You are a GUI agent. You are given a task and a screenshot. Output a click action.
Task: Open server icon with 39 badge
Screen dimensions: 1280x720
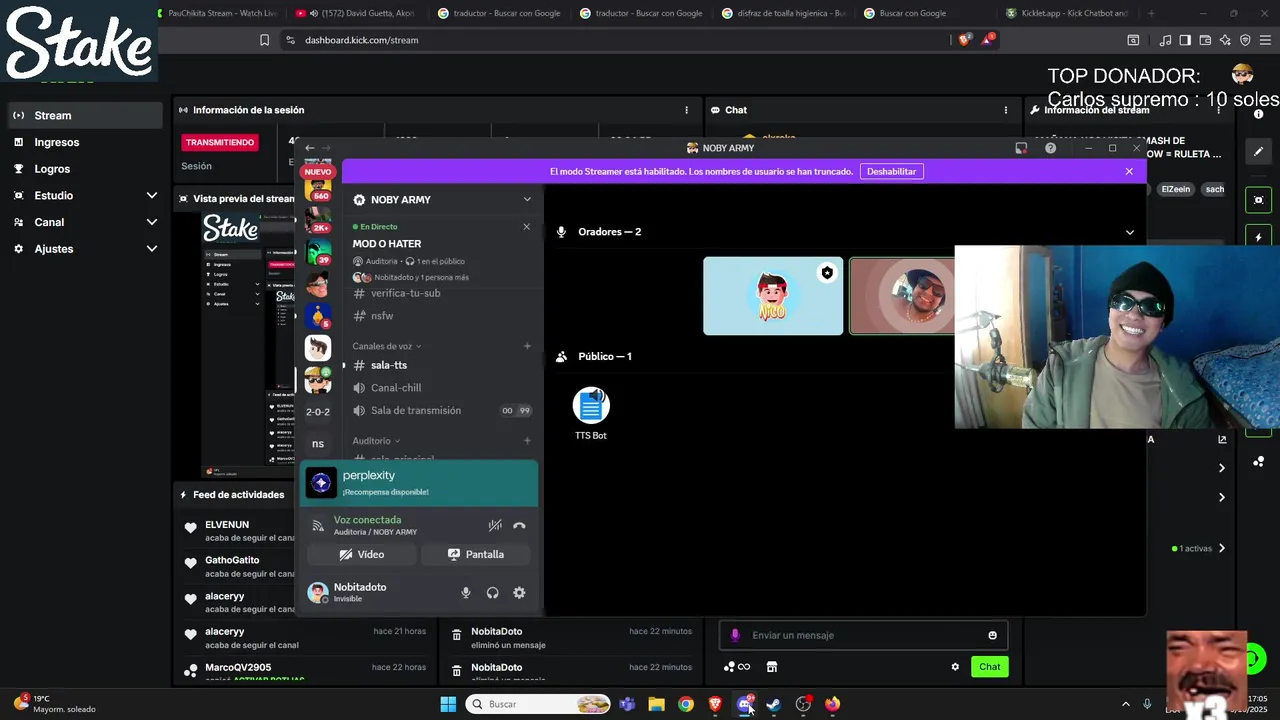click(318, 250)
